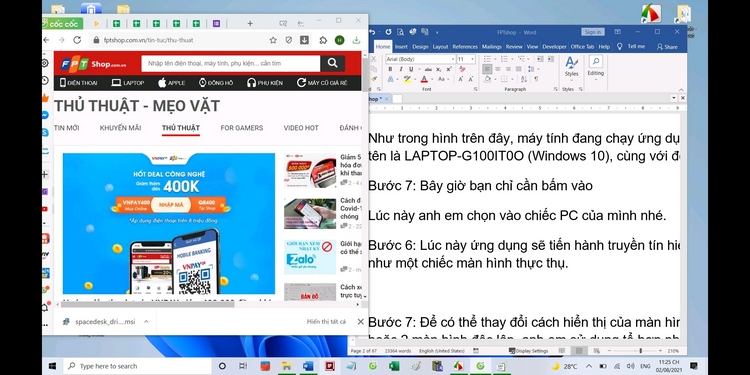Select KHUYẾN MÃI tab on FPT Shop
The height and width of the screenshot is (375, 750).
point(120,128)
